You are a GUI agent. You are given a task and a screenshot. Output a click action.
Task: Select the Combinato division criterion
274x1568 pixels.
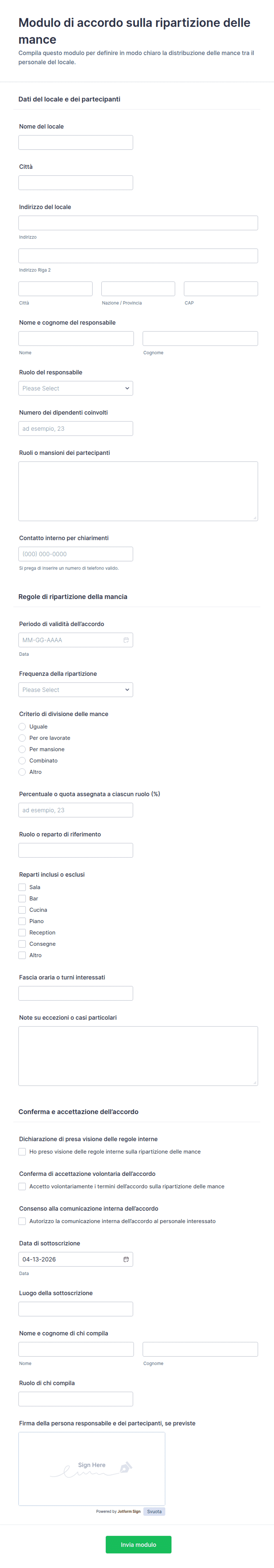tap(22, 761)
